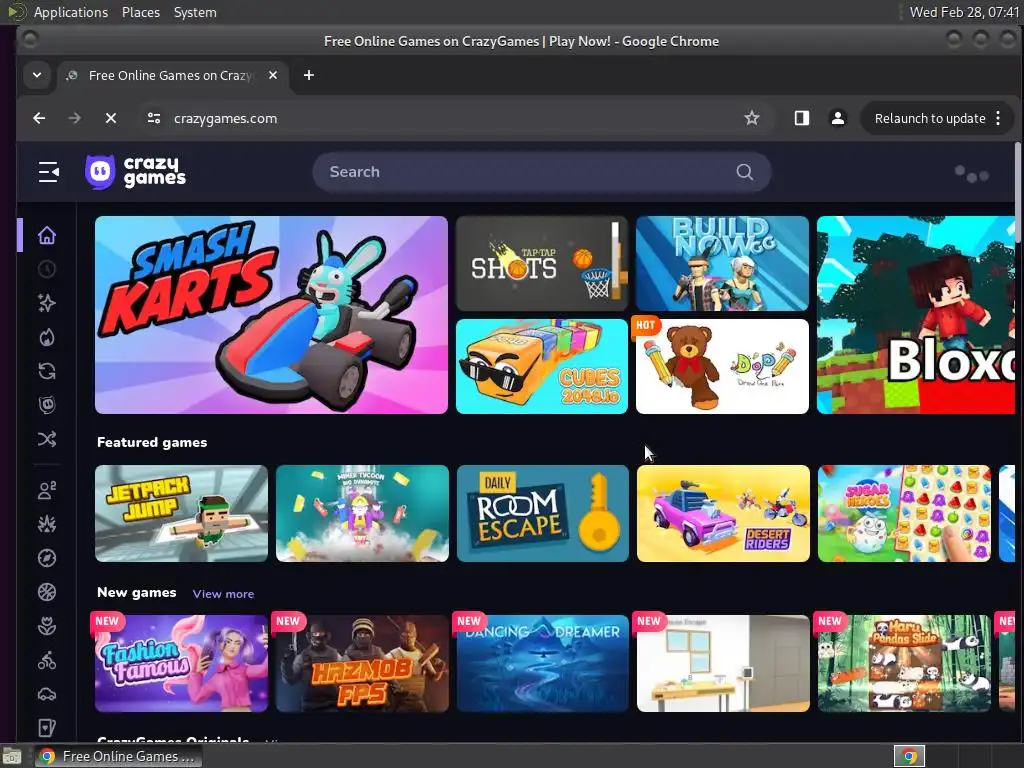Image resolution: width=1024 pixels, height=768 pixels.
Task: Open the Cubes 2048.io game tile
Action: [541, 366]
